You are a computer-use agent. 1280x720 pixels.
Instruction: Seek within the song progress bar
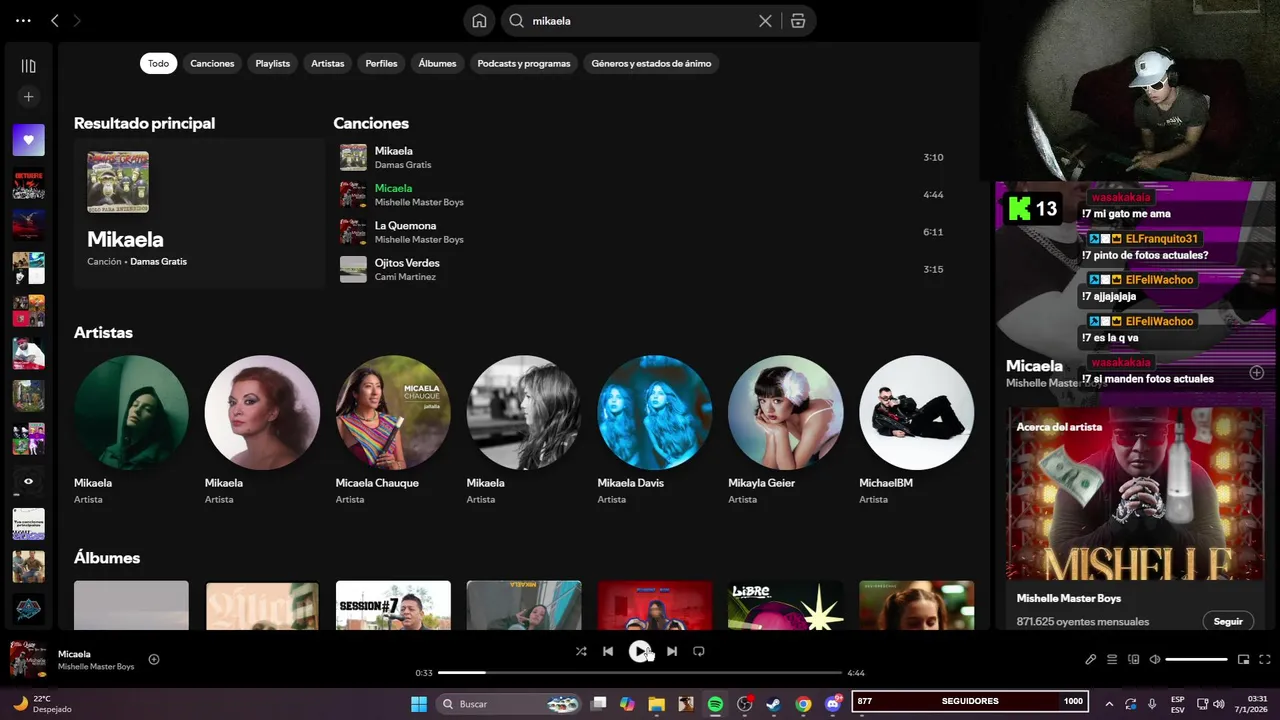pyautogui.click(x=640, y=673)
